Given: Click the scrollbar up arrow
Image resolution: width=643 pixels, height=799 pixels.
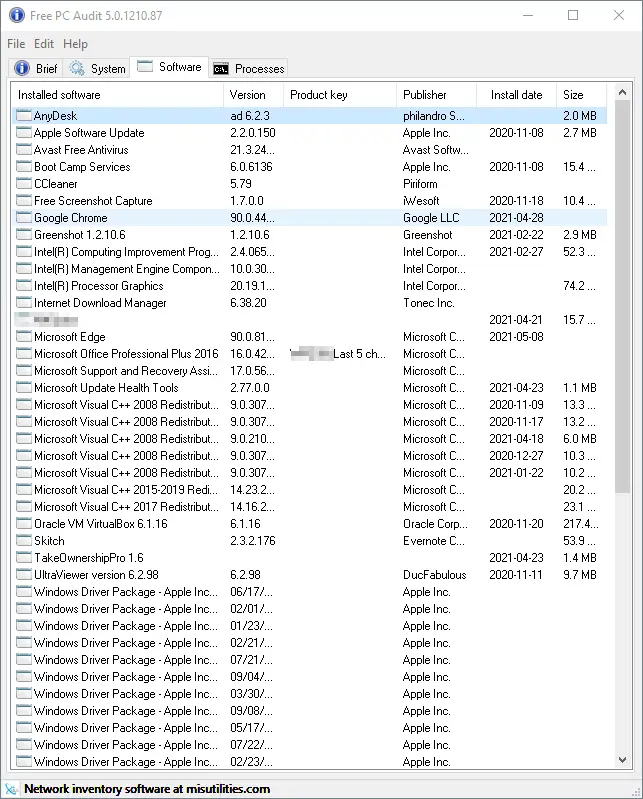Looking at the screenshot, I should point(622,92).
